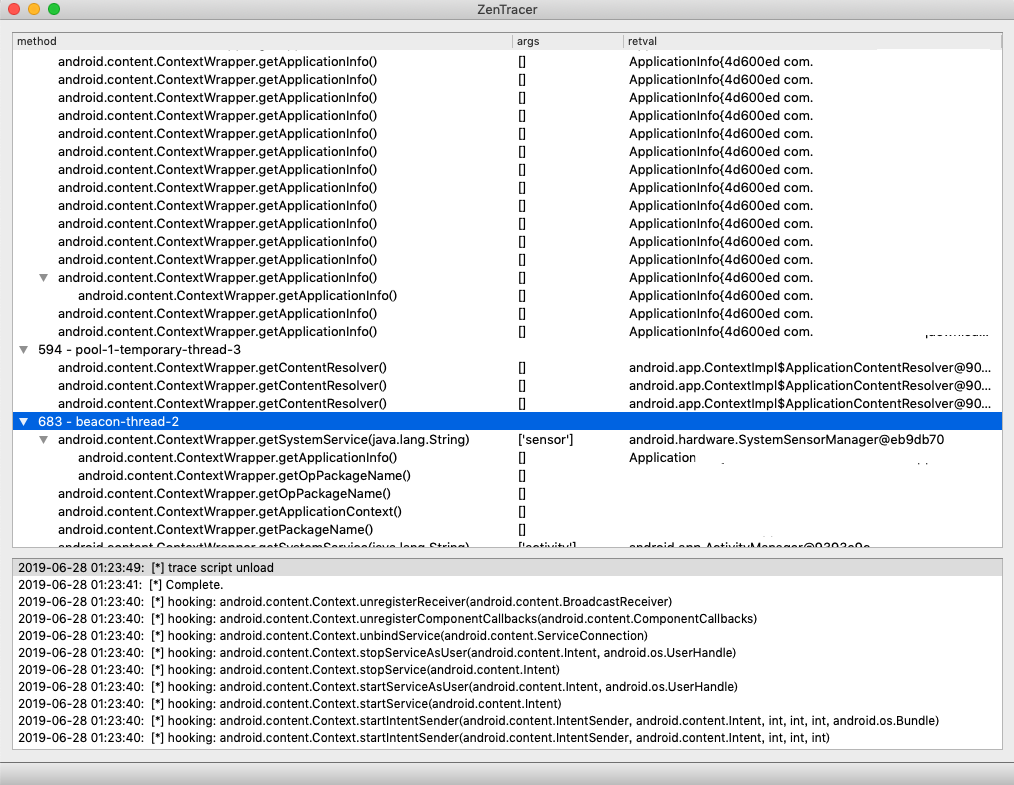
Task: Select the last startIntentSender log line
Action: tap(507, 738)
